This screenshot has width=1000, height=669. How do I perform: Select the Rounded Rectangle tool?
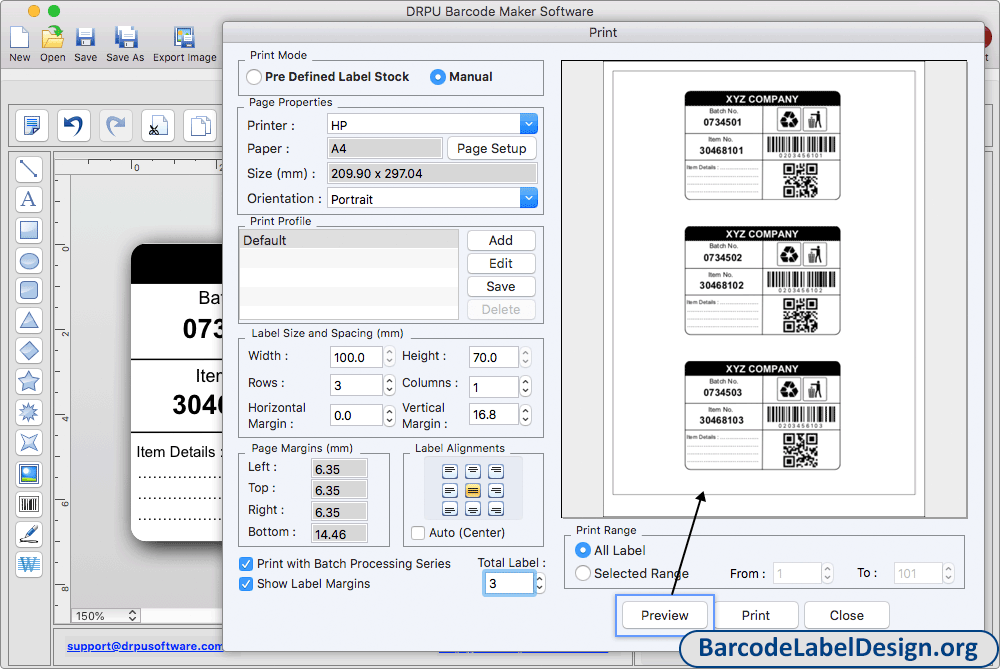coord(29,290)
